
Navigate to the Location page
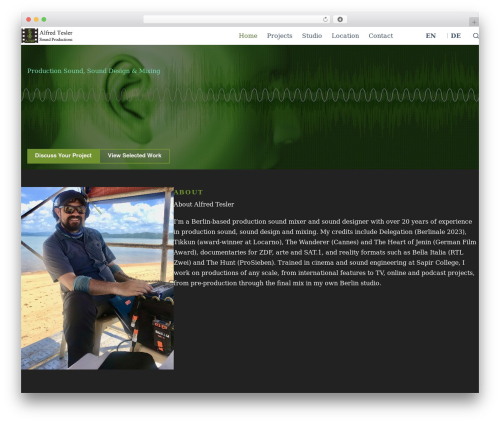click(345, 36)
